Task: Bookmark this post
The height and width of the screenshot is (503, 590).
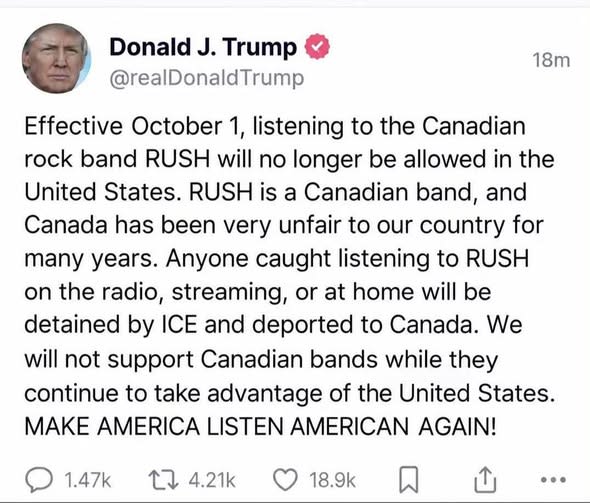Action: click(x=408, y=480)
